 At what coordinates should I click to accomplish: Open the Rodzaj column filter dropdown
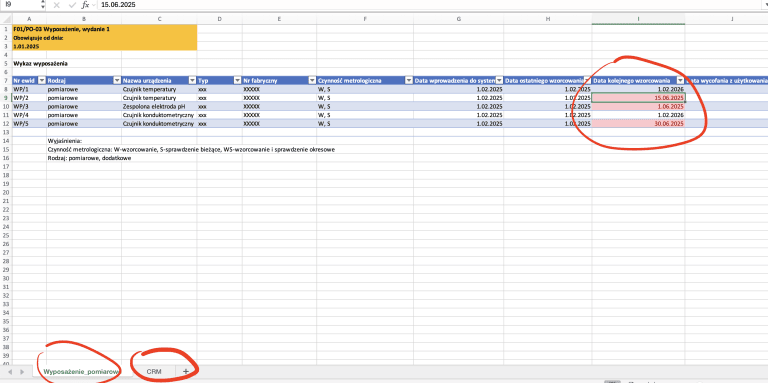click(117, 80)
